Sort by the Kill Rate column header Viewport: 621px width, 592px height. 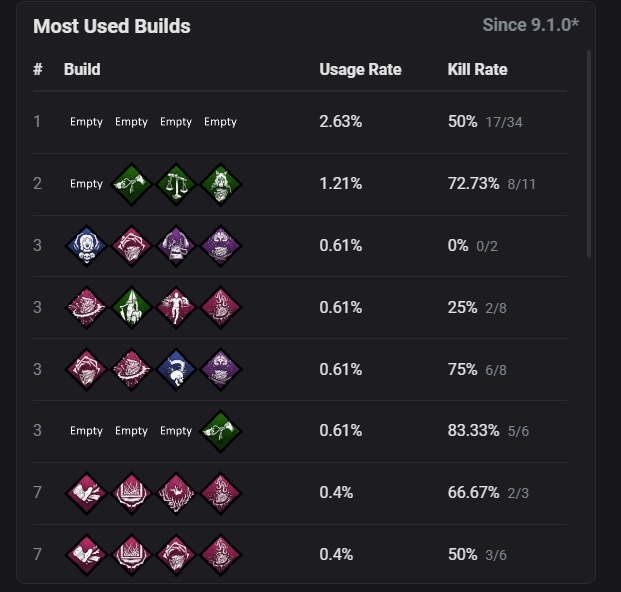point(478,70)
